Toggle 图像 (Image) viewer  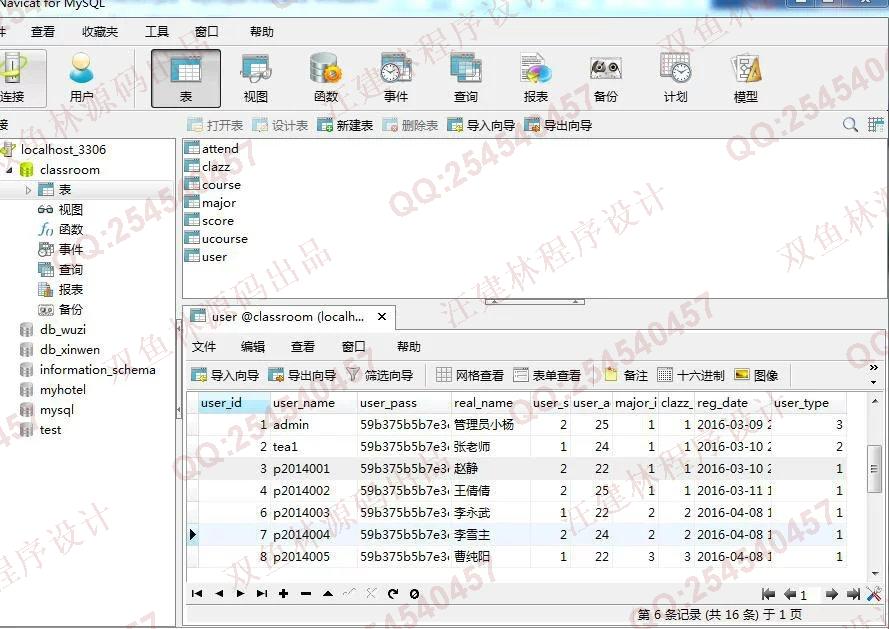(x=756, y=375)
